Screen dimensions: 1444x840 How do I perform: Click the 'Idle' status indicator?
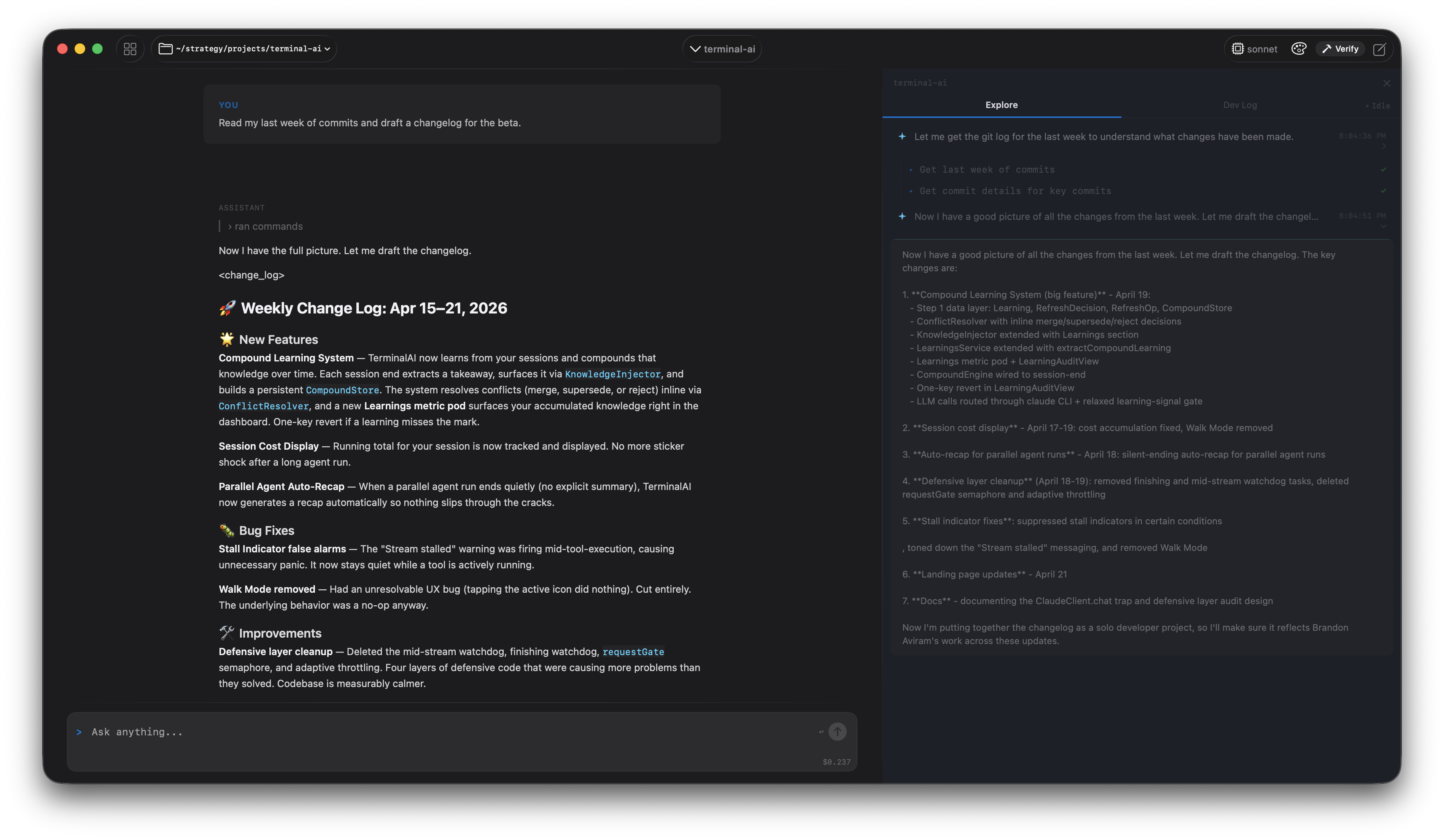click(x=1377, y=106)
